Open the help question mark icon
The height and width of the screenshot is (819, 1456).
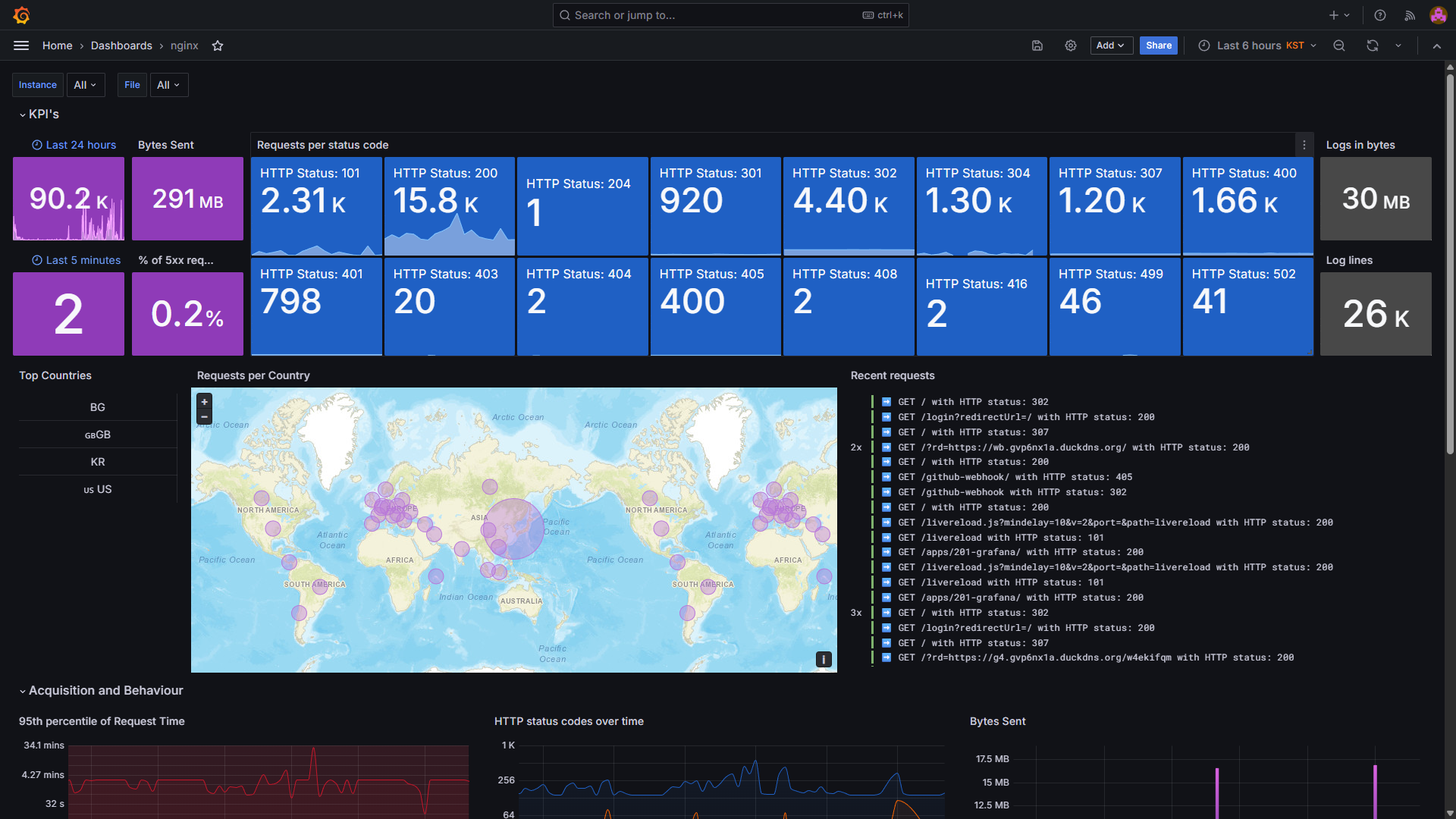1380,15
